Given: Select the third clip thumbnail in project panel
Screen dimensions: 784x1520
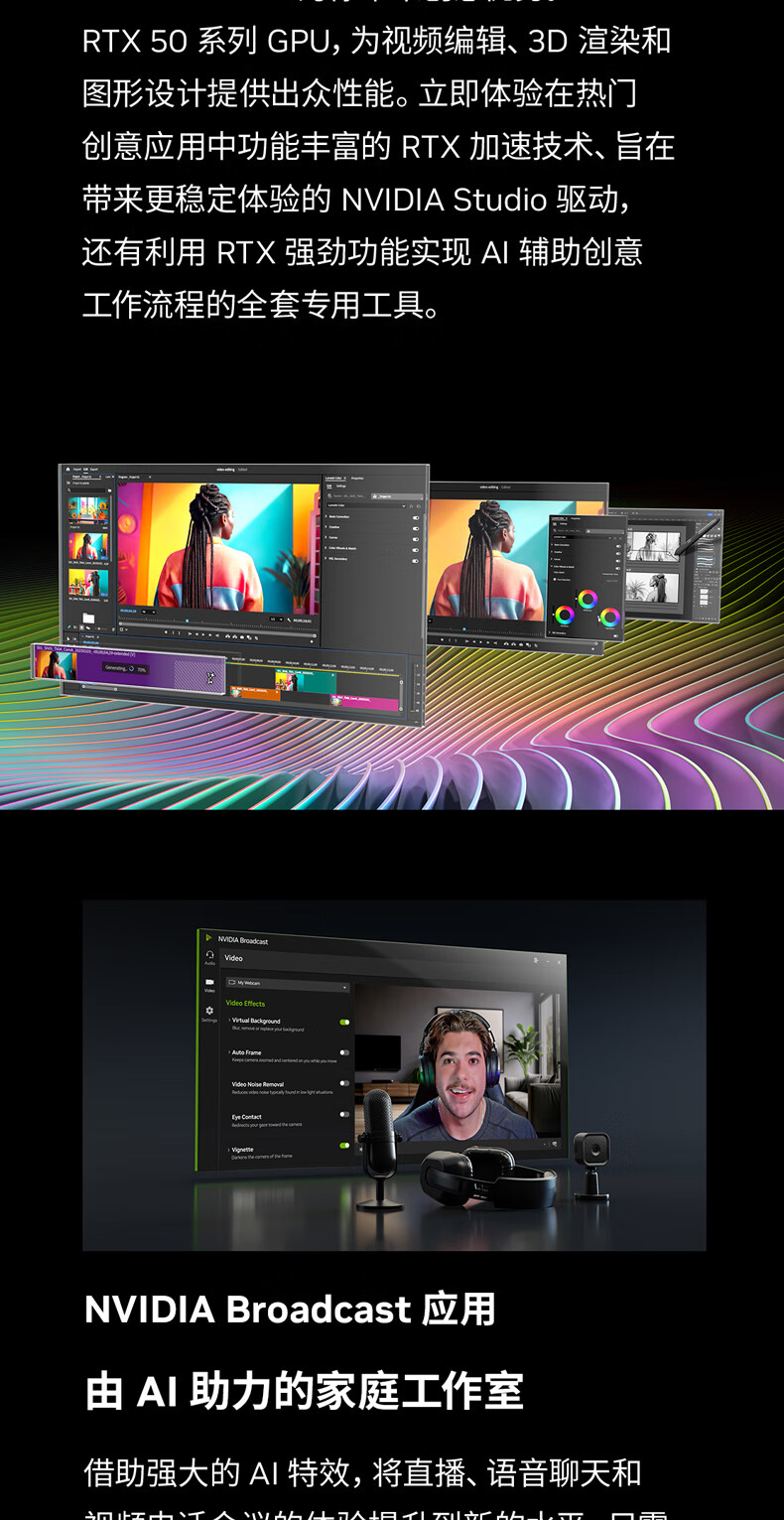Looking at the screenshot, I should coord(88,583).
